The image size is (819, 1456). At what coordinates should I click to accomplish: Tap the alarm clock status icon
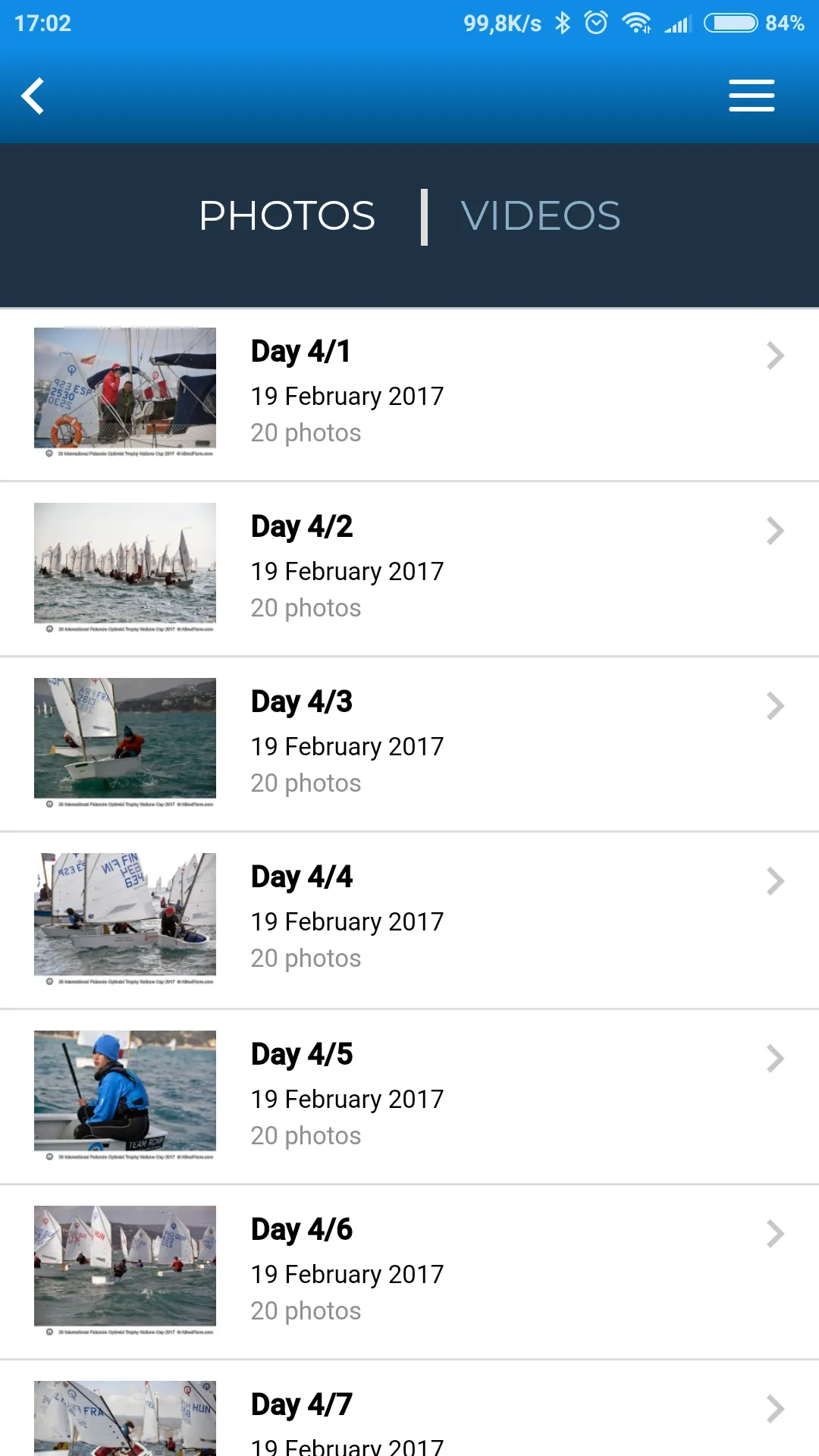coord(596,23)
